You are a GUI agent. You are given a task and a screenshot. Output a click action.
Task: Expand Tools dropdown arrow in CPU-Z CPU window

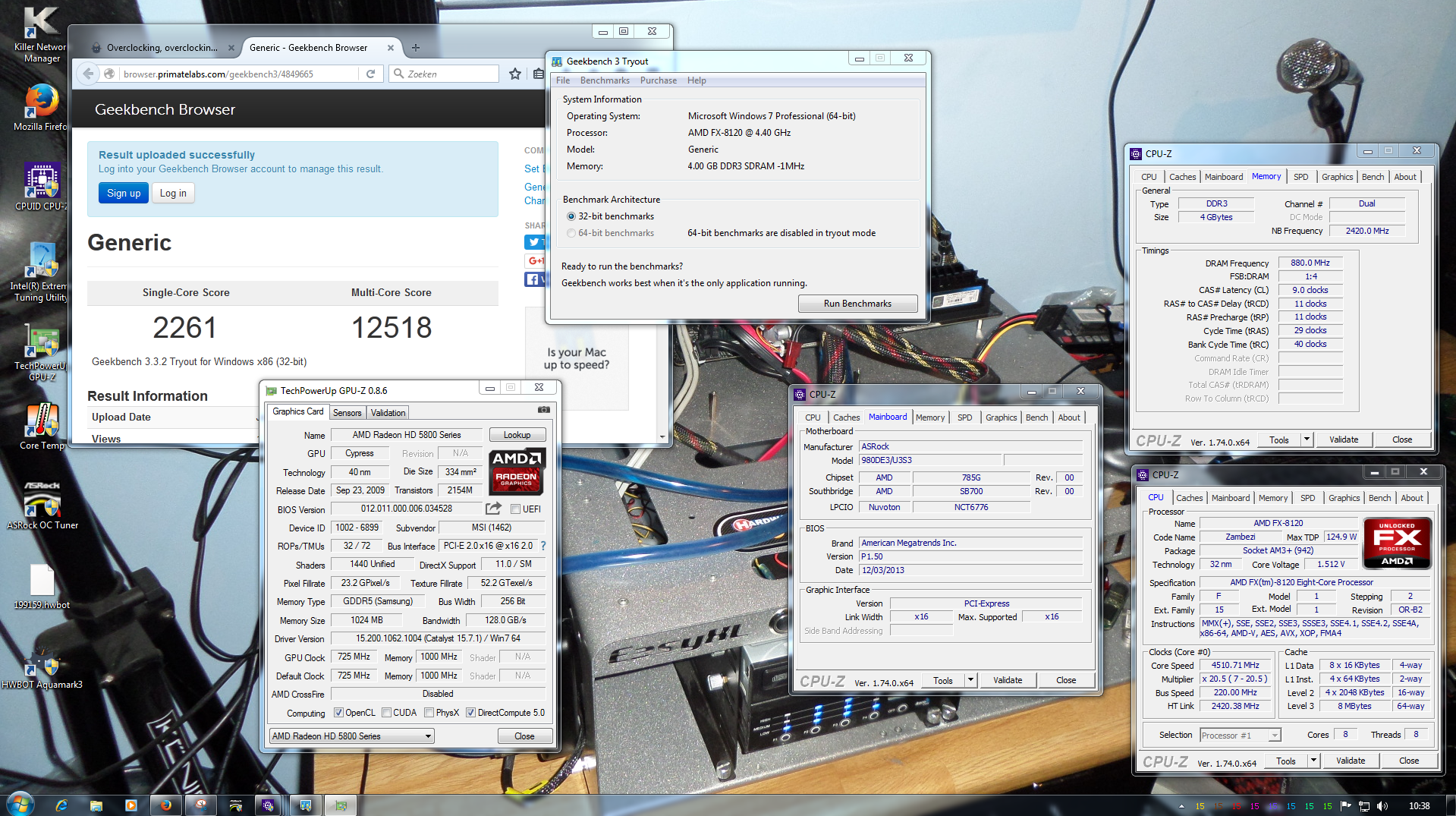point(1313,761)
